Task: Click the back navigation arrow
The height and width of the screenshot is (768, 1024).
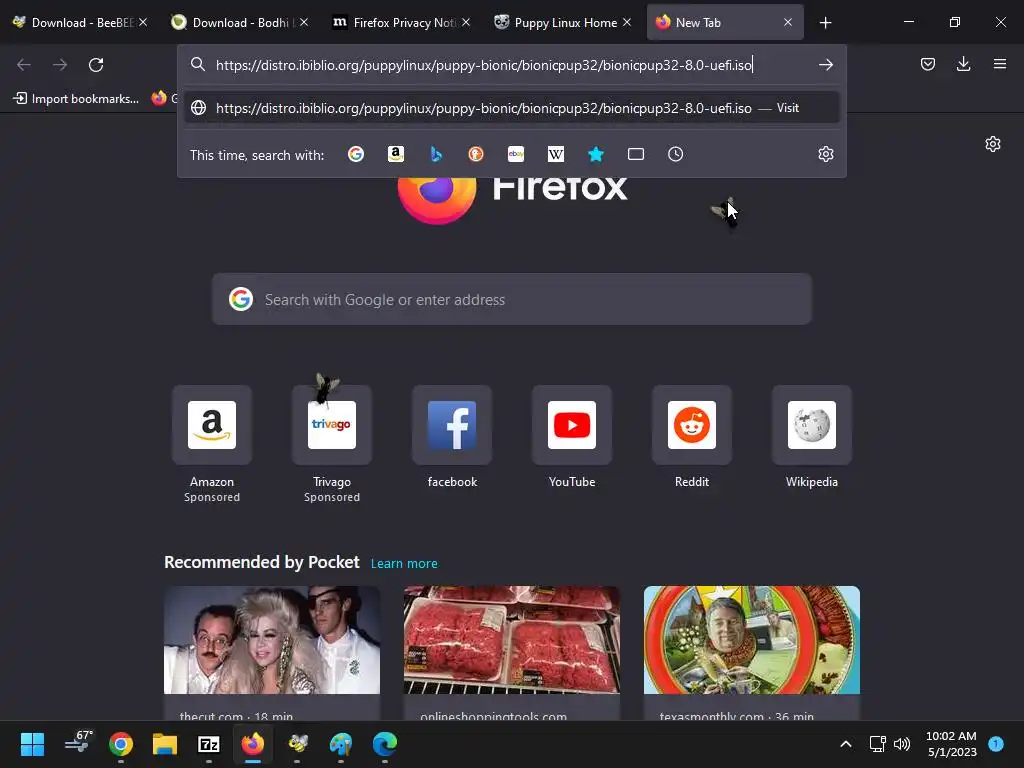Action: 24,65
